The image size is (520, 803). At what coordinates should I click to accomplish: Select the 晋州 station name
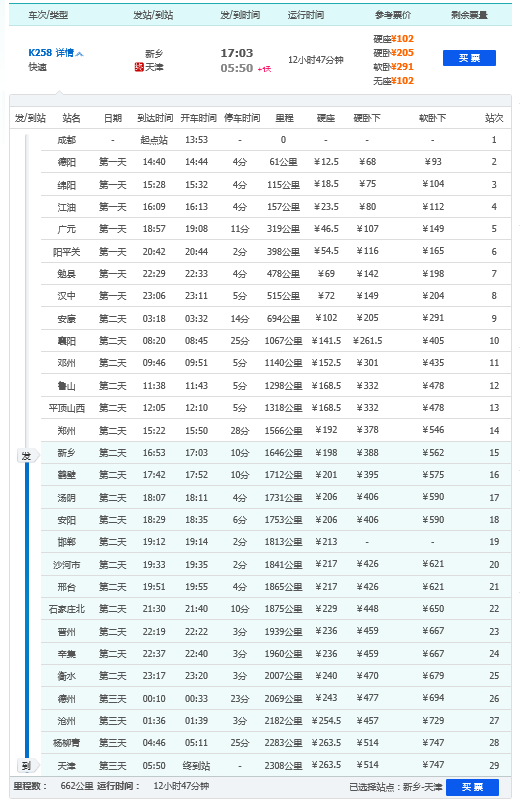click(x=67, y=632)
